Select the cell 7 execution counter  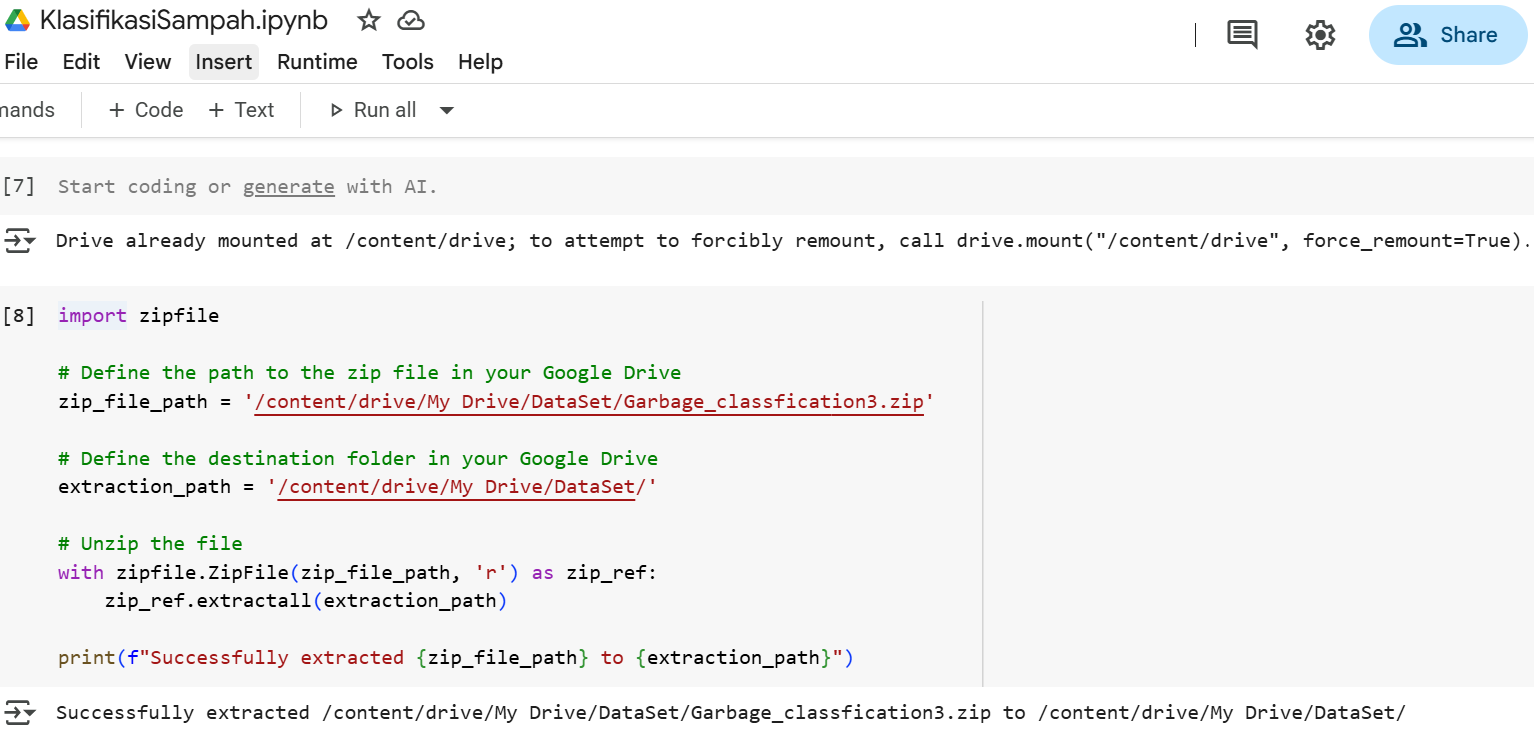(x=19, y=186)
